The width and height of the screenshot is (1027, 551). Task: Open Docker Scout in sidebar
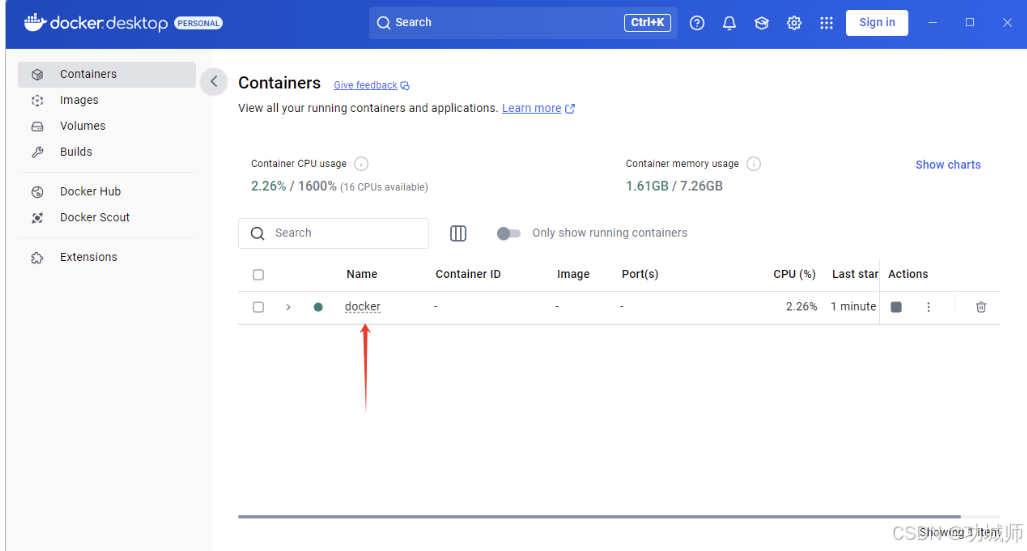[107, 218]
